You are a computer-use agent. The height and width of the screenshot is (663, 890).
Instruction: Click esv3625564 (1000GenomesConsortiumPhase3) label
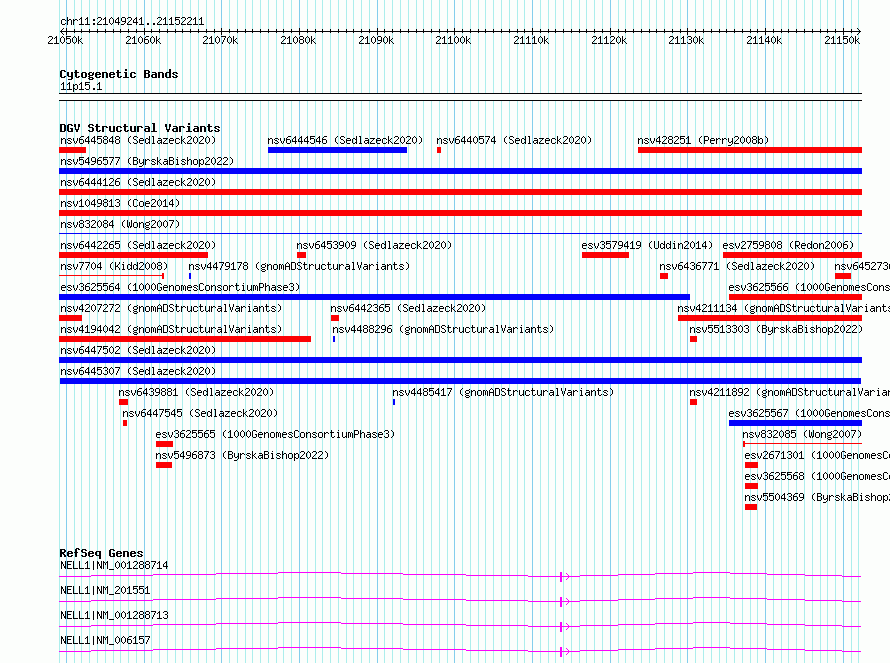pyautogui.click(x=180, y=287)
